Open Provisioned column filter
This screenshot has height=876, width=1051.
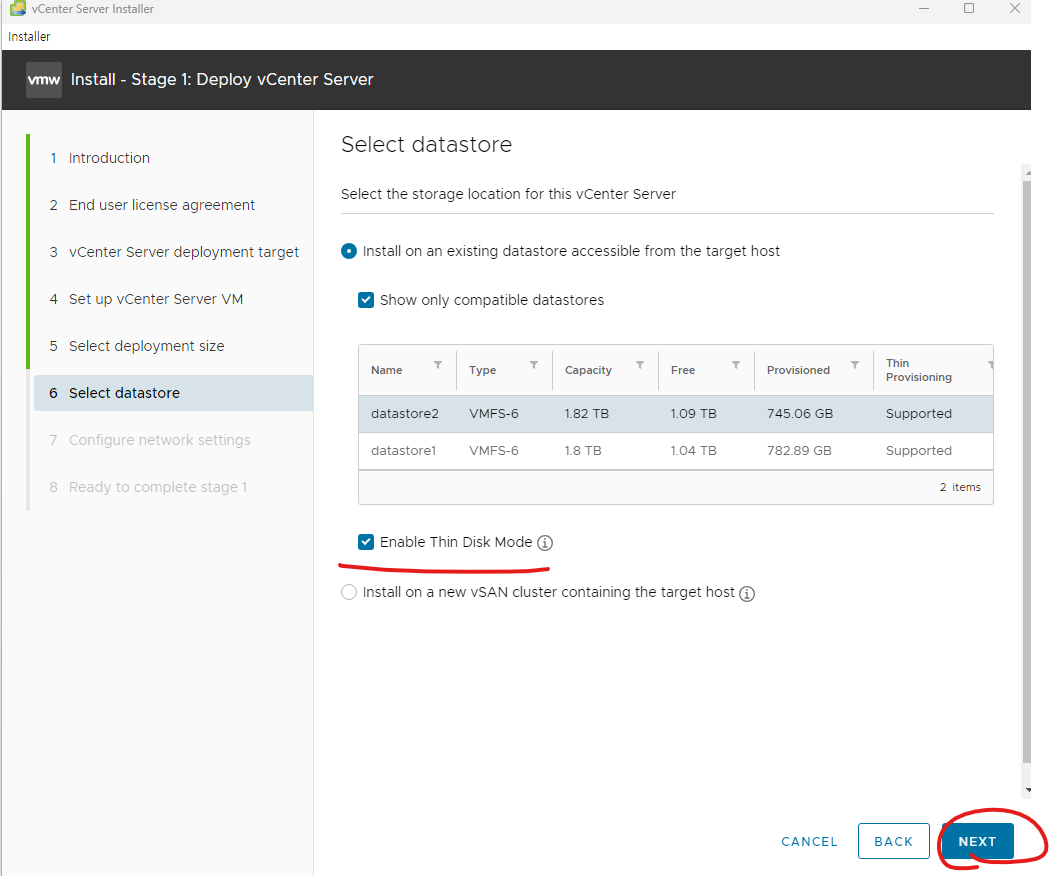pyautogui.click(x=855, y=365)
